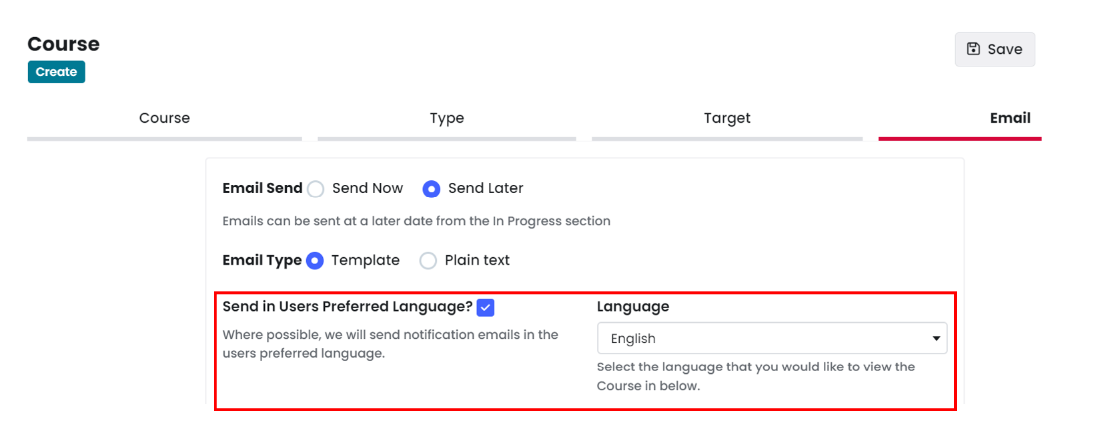Choose the Template email type radio
Screen dimensions: 1095x437
[315, 260]
